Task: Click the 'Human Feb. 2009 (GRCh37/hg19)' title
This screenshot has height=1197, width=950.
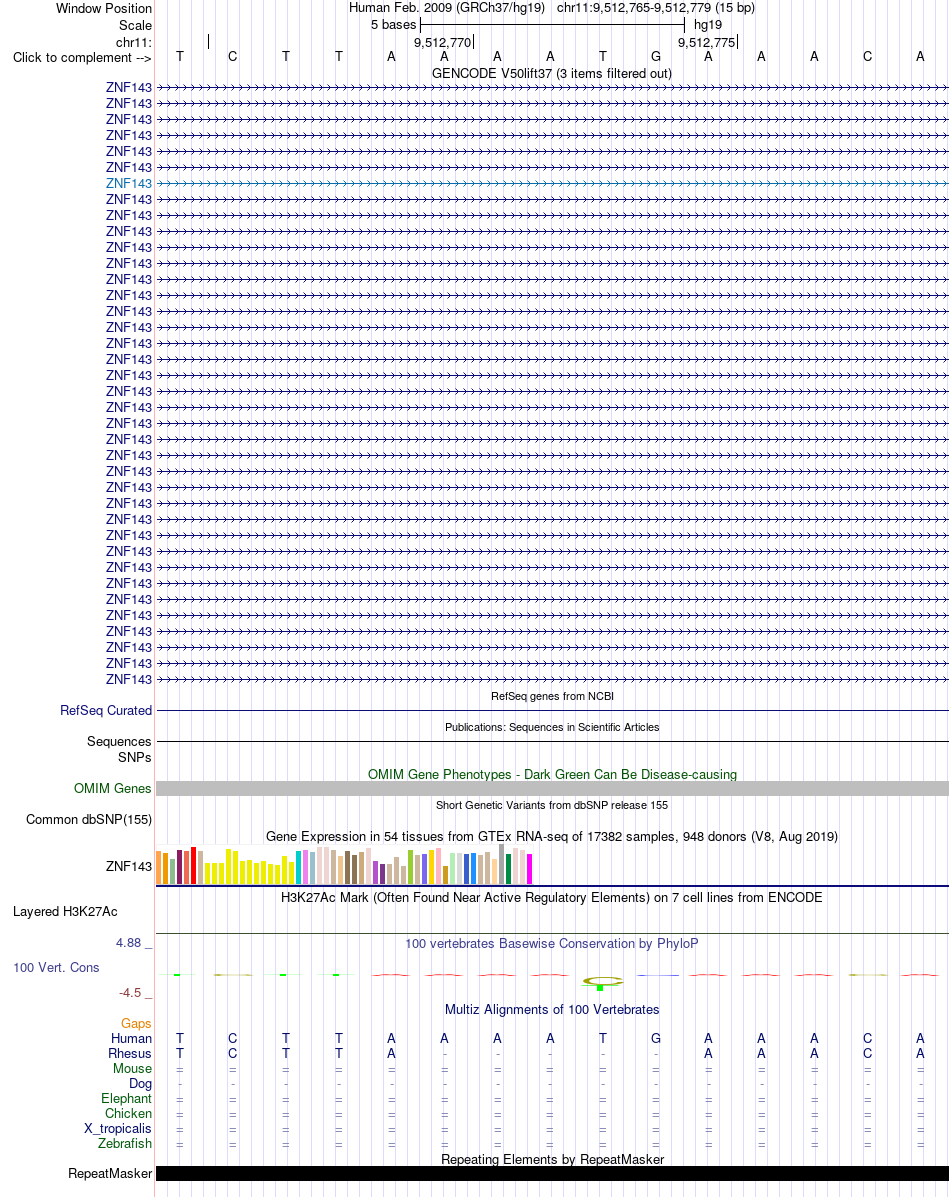Action: 447,8
